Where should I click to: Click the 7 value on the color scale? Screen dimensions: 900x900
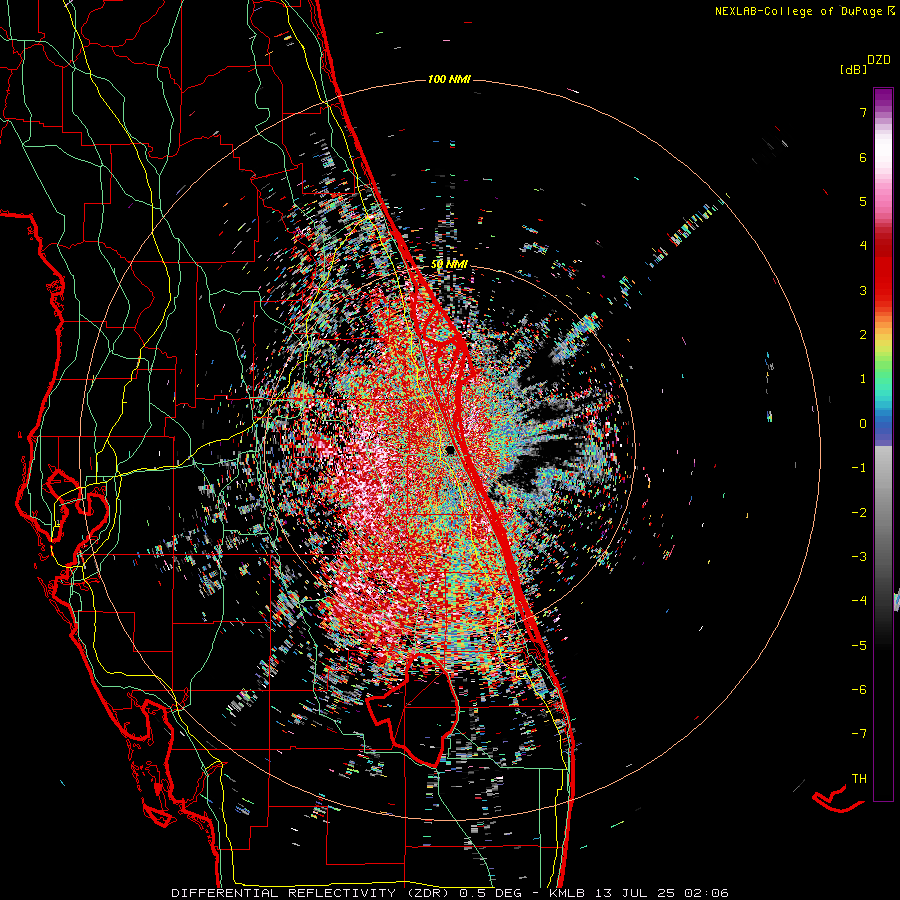click(x=863, y=112)
